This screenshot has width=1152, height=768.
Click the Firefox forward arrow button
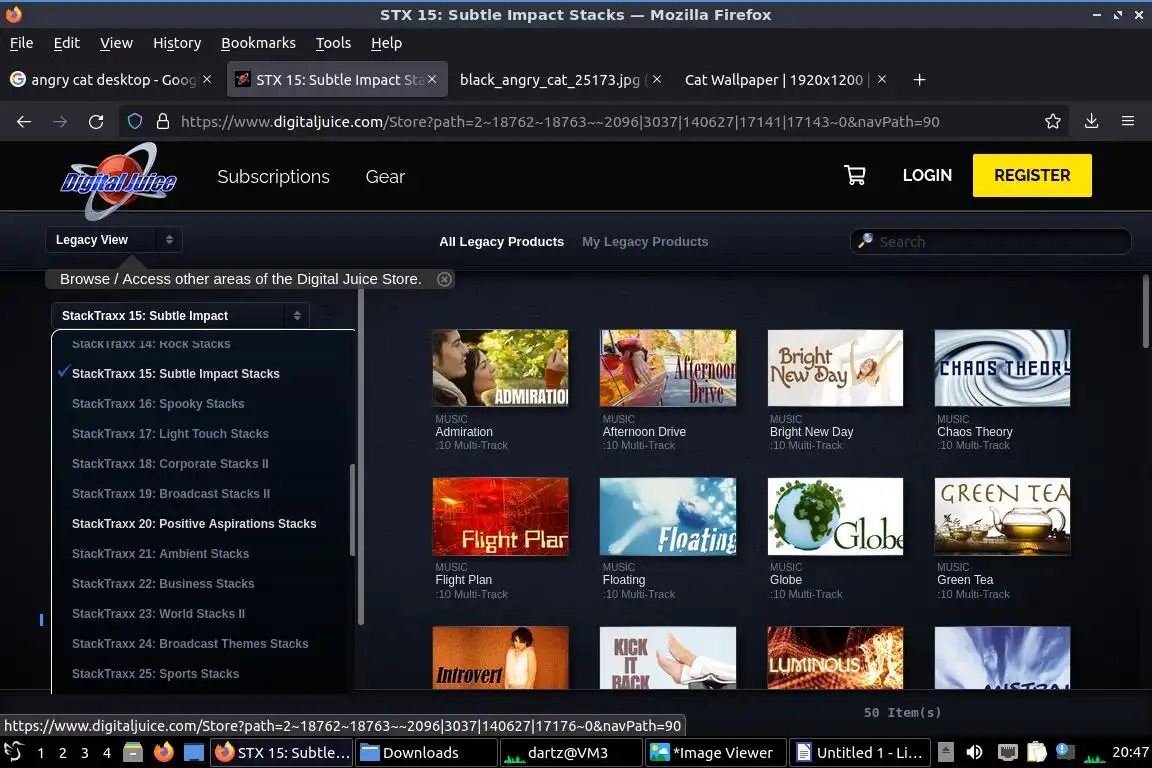pos(60,122)
